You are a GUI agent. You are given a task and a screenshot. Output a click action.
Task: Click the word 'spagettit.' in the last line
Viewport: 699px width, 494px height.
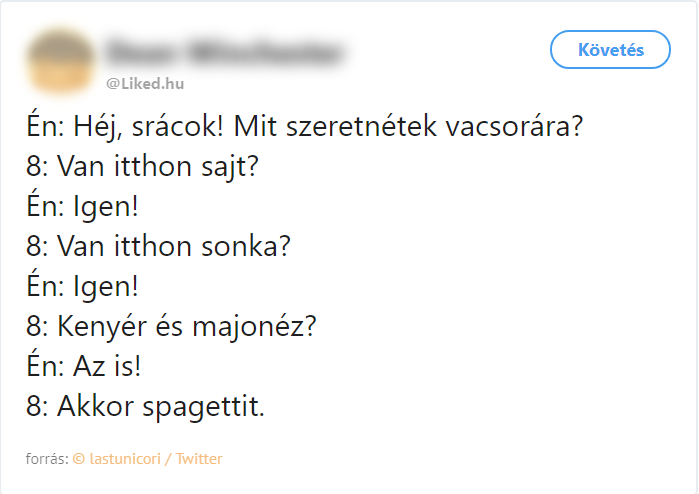click(204, 408)
